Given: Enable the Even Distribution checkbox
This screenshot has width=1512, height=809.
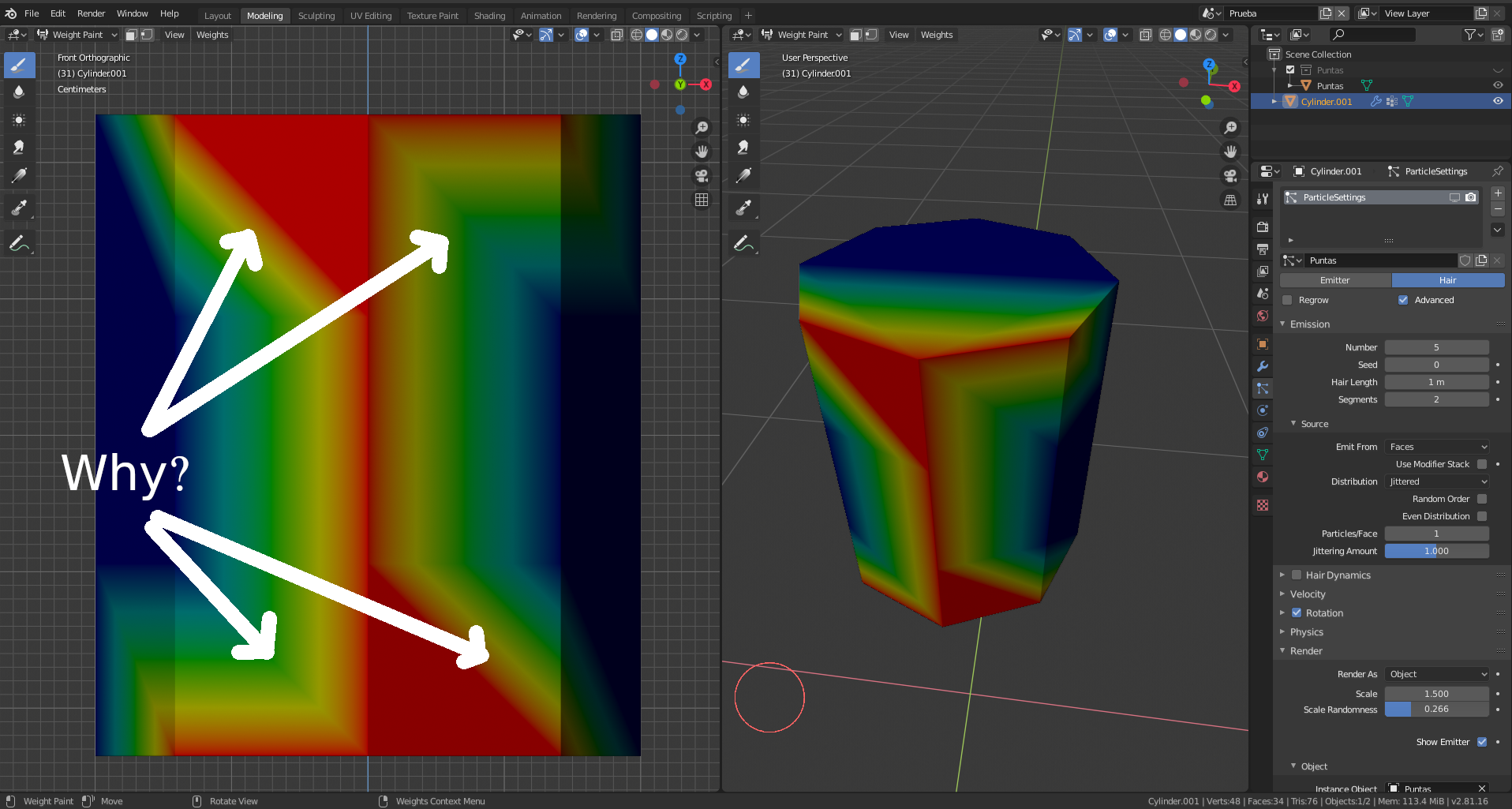Looking at the screenshot, I should 1482,516.
